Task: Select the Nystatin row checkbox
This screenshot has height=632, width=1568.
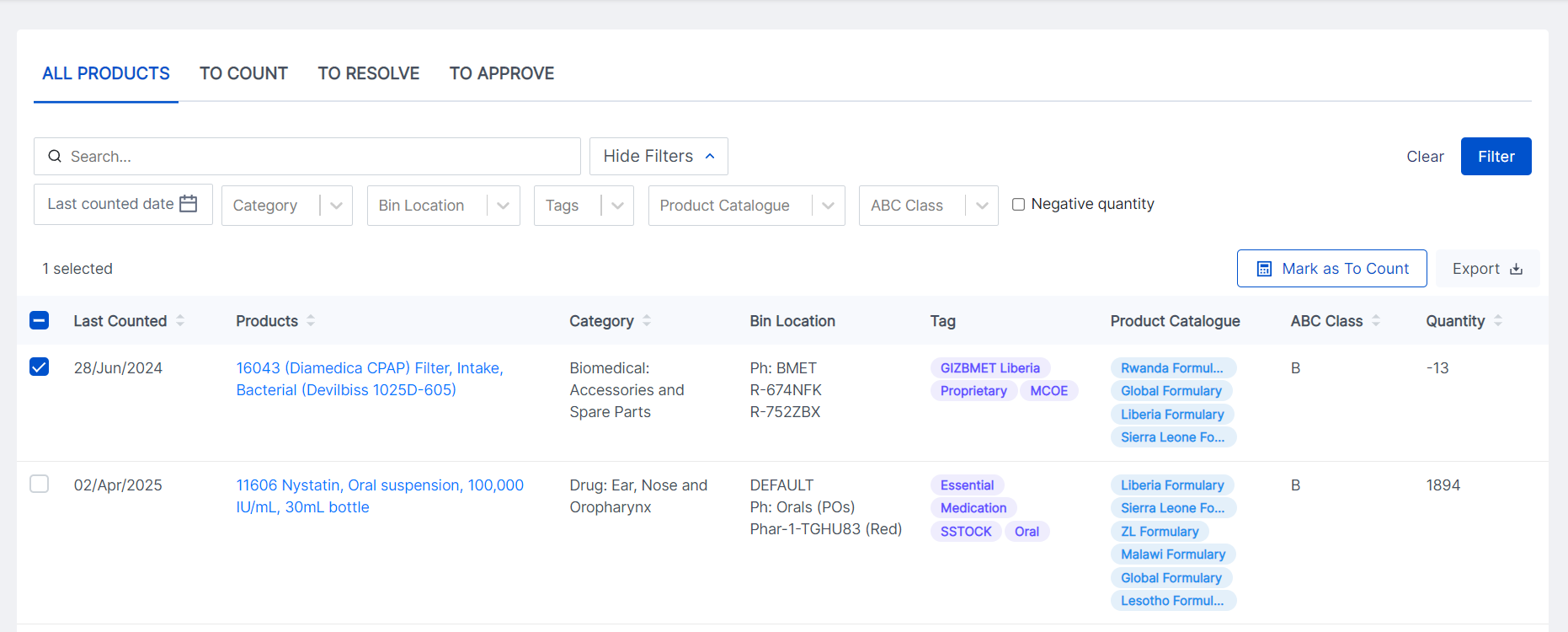Action: (40, 484)
